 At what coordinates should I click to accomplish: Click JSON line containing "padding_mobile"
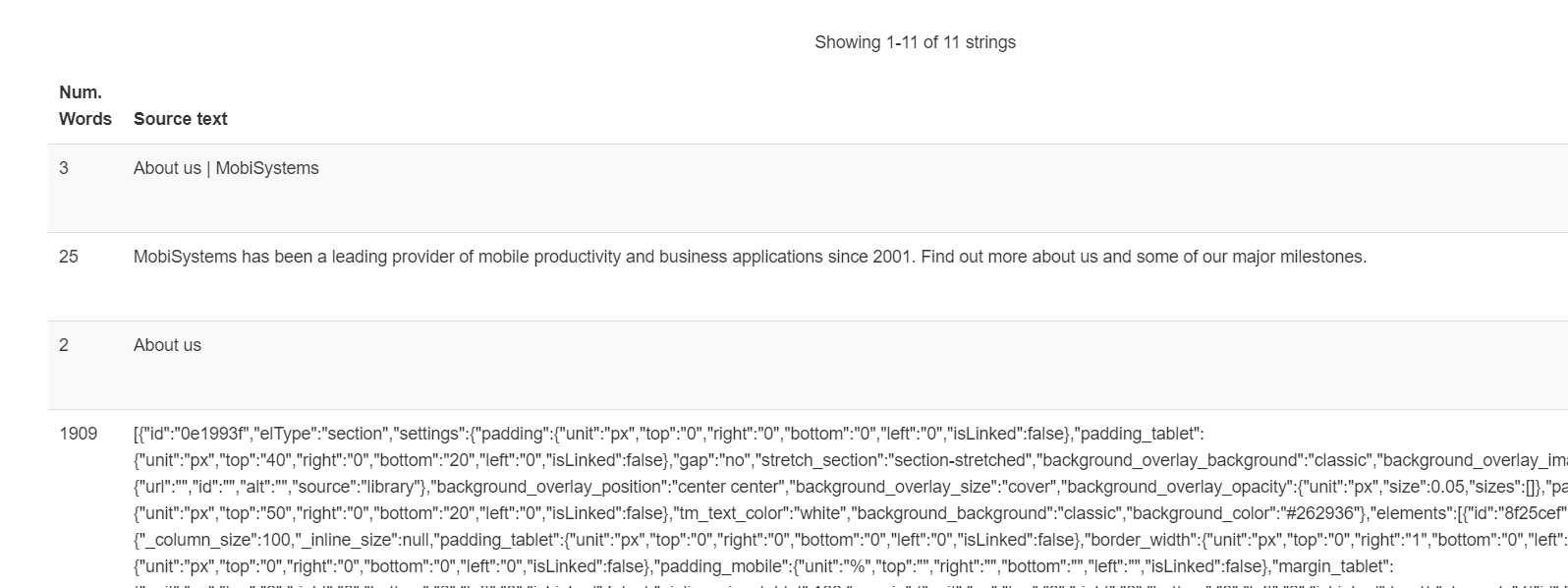[763, 566]
